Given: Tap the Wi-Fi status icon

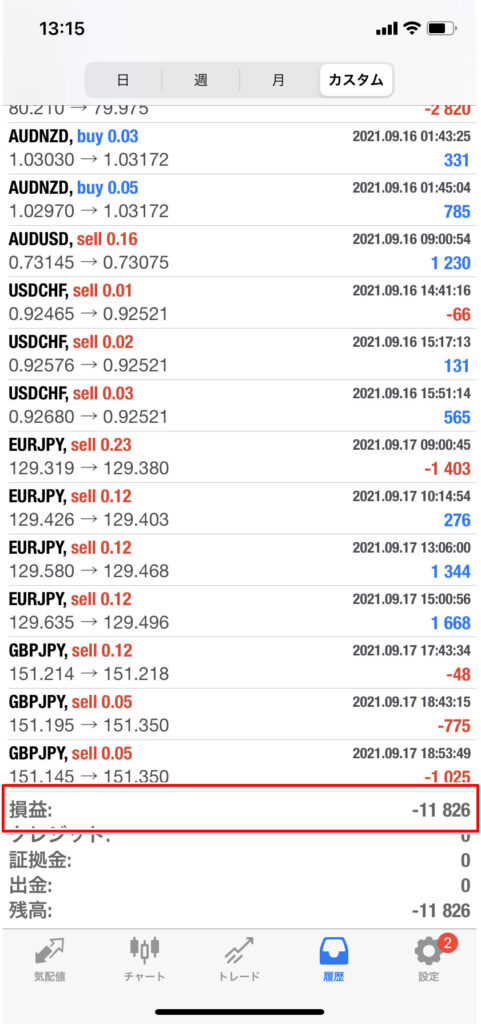Looking at the screenshot, I should pos(411,28).
